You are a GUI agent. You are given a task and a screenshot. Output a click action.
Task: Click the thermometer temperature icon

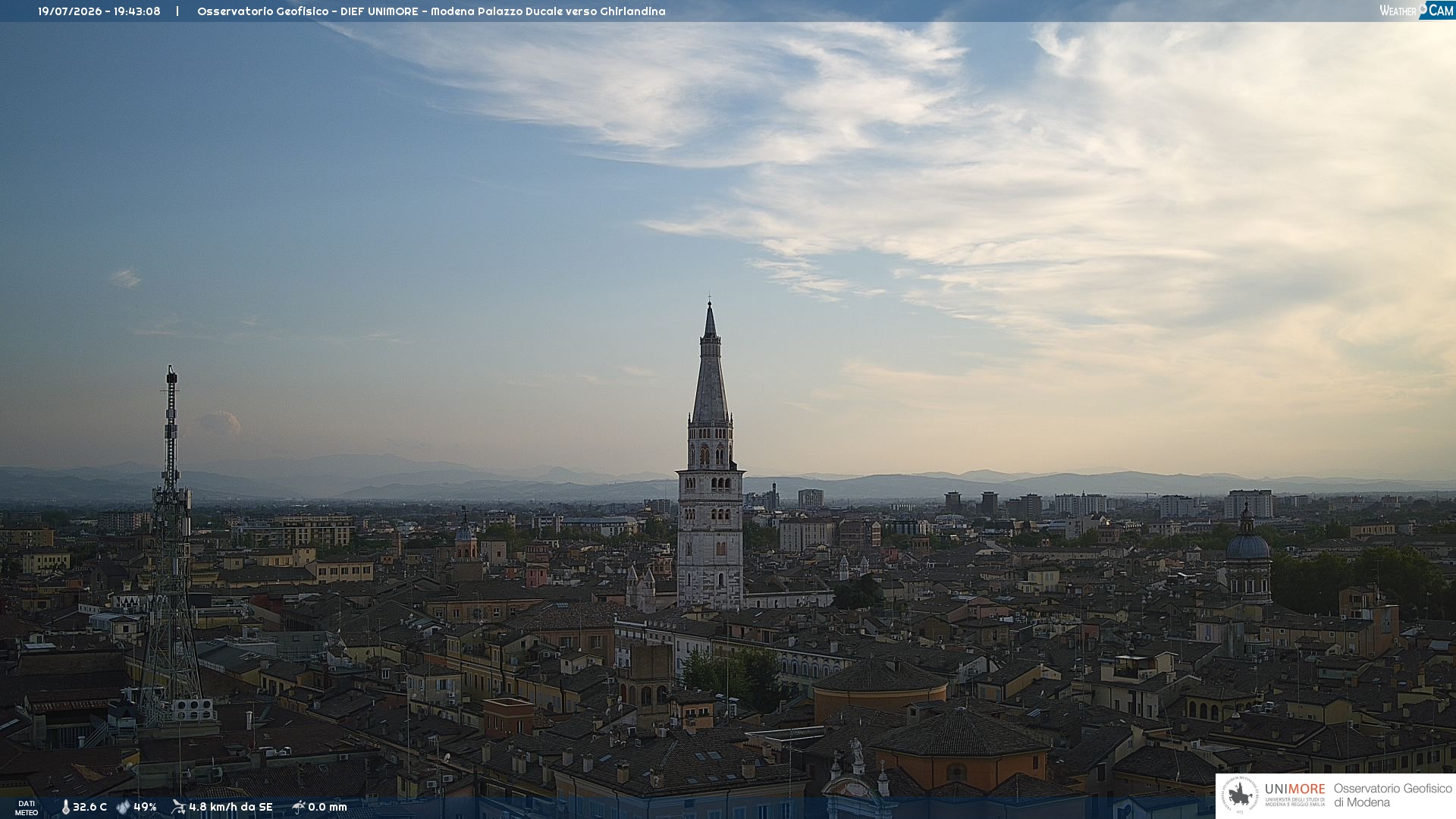pos(65,808)
